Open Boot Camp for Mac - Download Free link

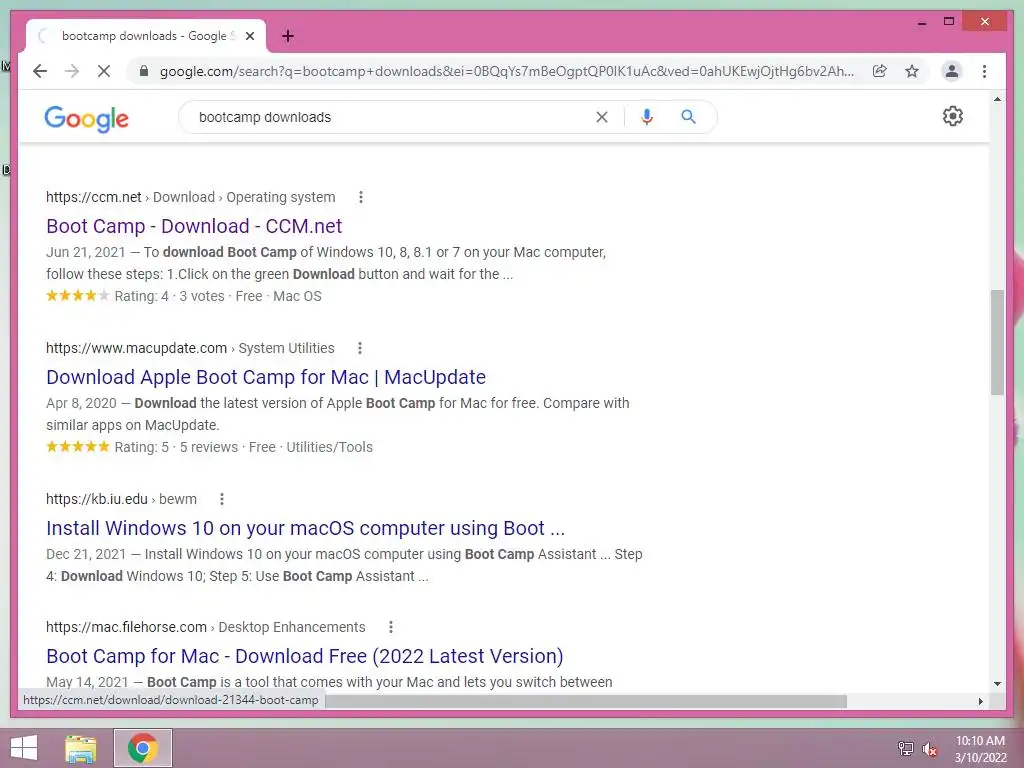point(305,656)
